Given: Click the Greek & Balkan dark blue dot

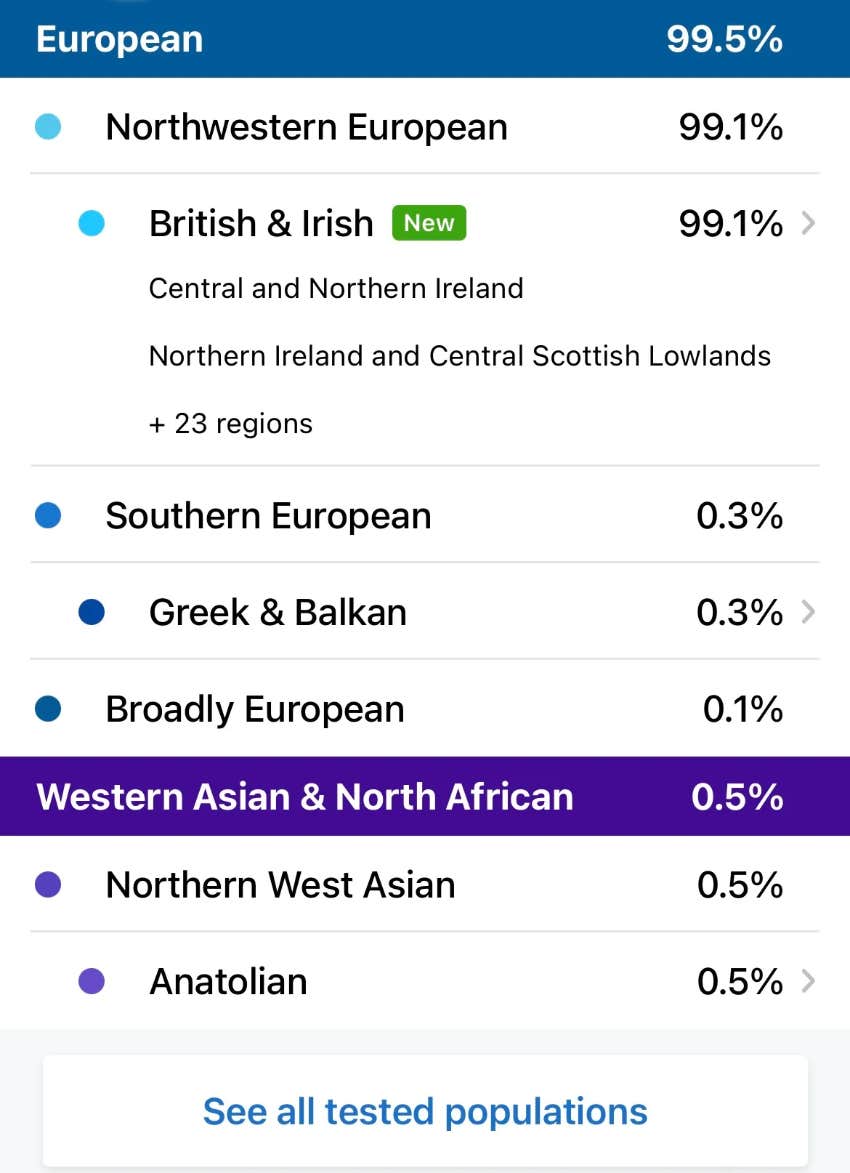Looking at the screenshot, I should point(91,612).
